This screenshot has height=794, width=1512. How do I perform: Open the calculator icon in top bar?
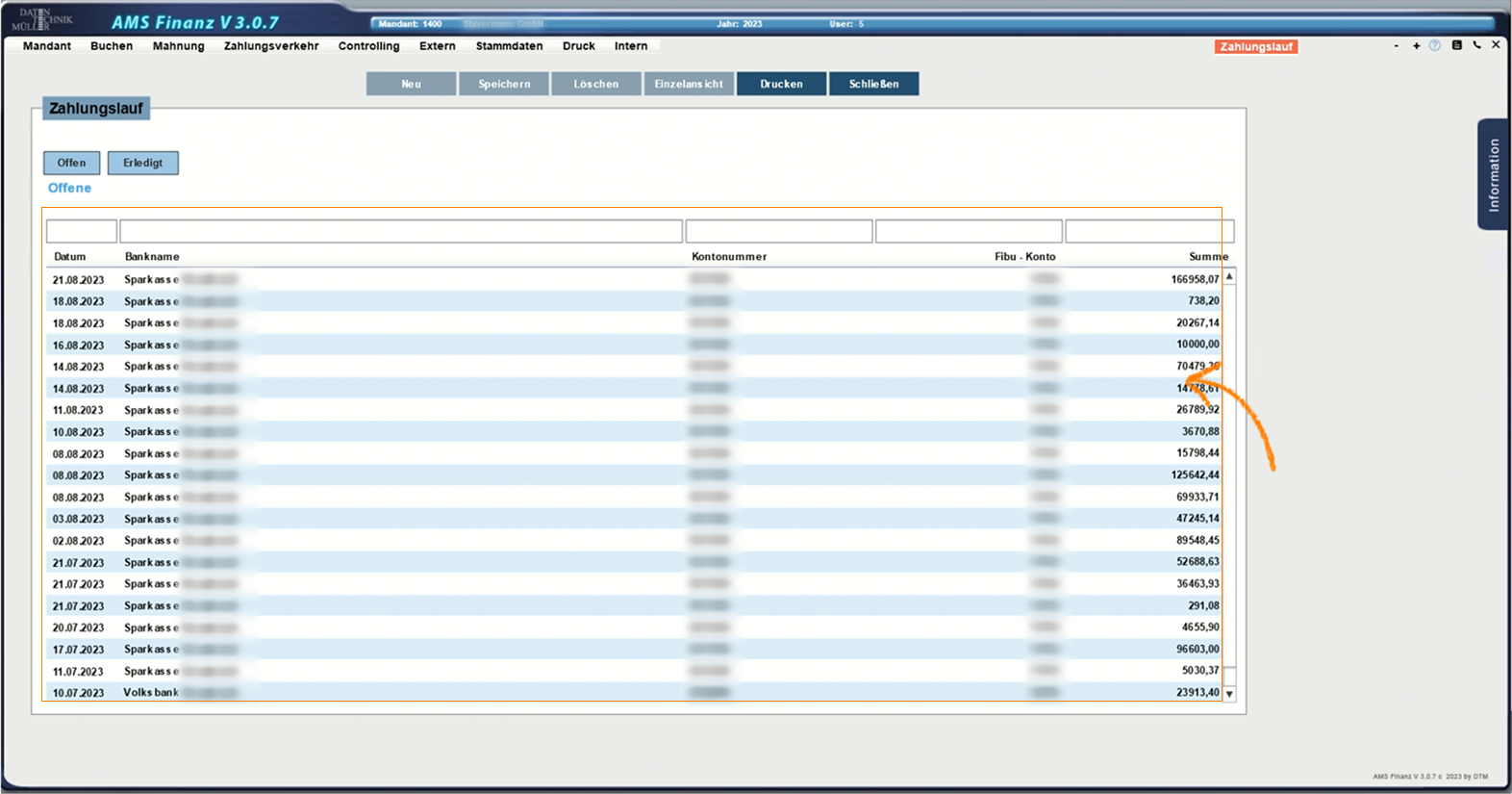click(1456, 45)
